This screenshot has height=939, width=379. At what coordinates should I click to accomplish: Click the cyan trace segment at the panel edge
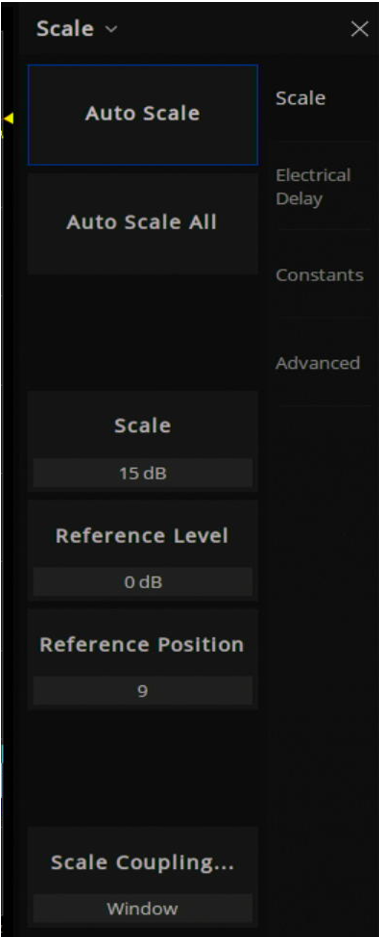[2, 755]
